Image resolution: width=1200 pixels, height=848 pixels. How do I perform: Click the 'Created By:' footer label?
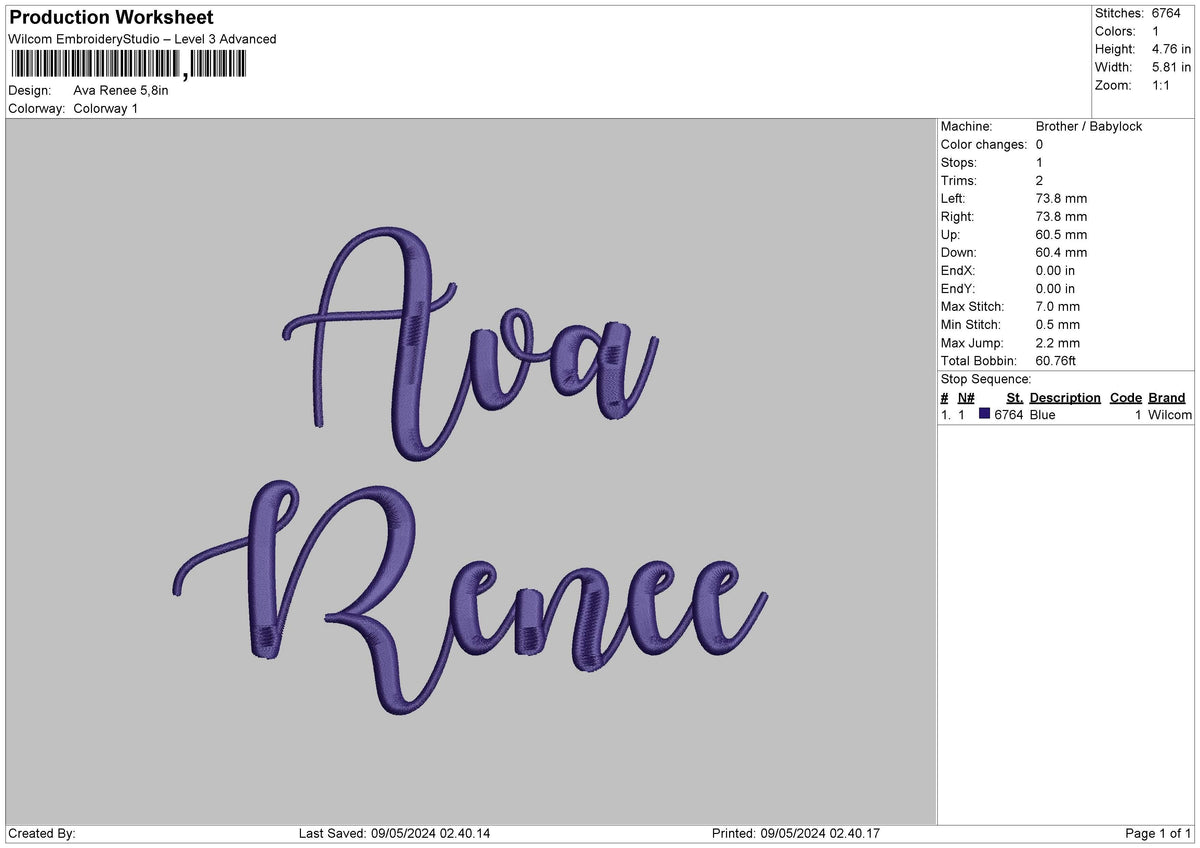42,833
